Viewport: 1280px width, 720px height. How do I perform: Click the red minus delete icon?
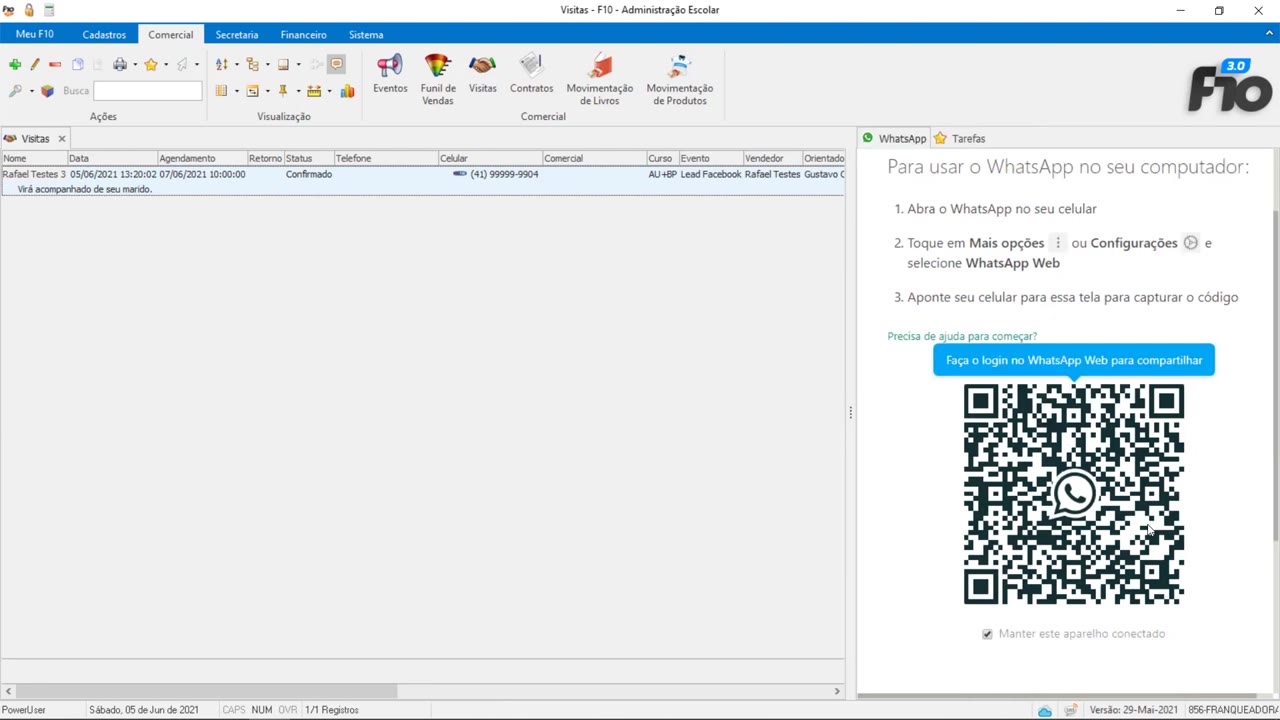point(55,64)
